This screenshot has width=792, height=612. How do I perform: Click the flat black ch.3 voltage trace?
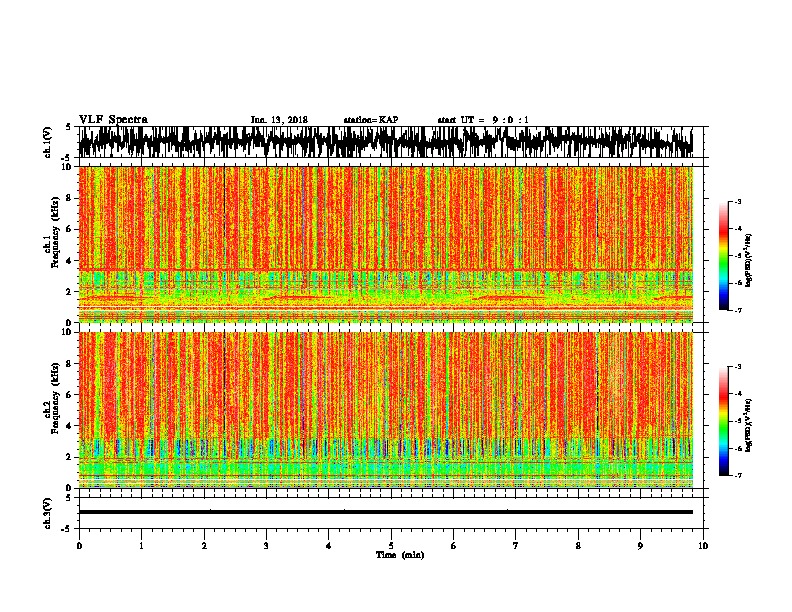point(385,512)
